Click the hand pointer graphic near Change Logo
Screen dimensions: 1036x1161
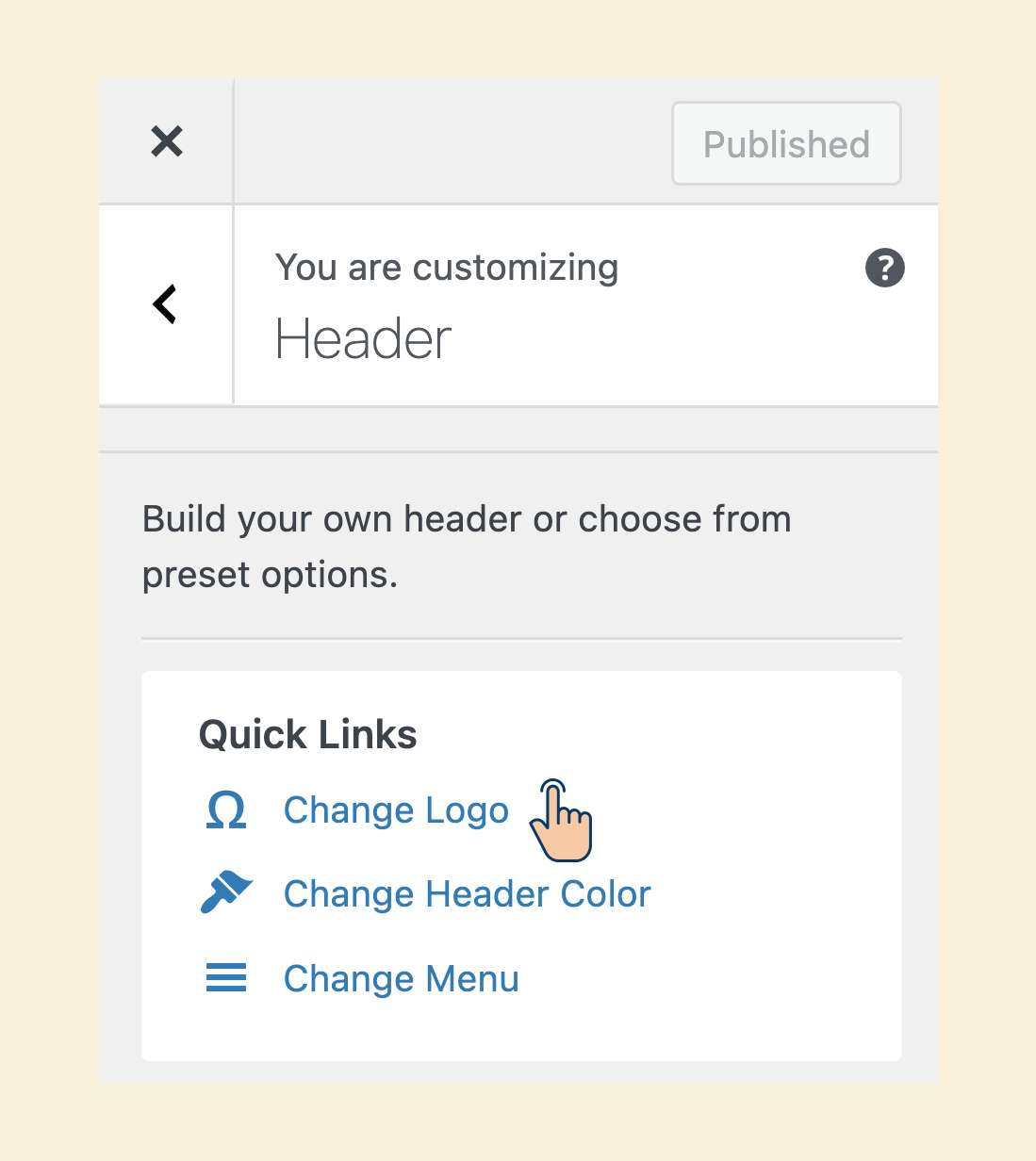pyautogui.click(x=561, y=821)
